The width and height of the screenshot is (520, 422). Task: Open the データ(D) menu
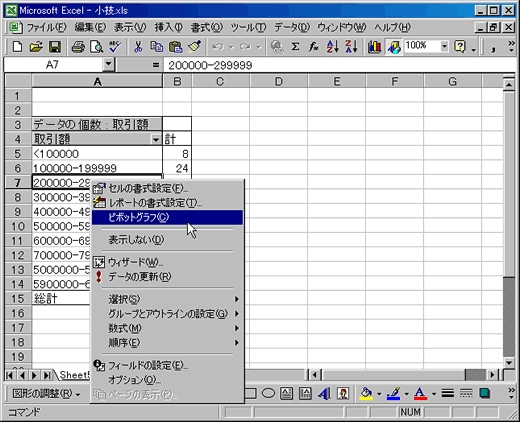click(292, 27)
